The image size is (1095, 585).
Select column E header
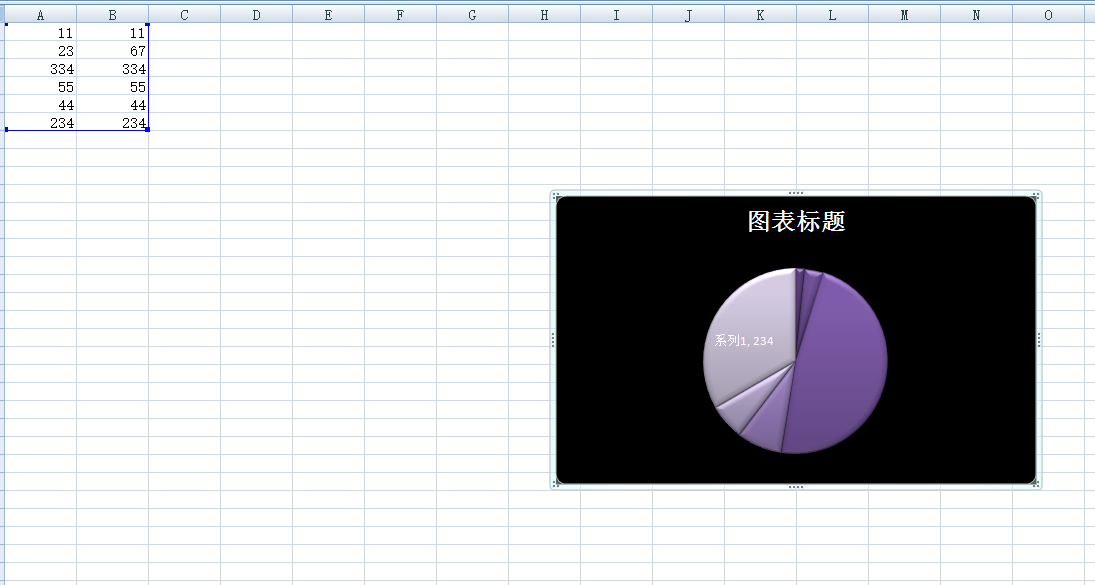328,15
